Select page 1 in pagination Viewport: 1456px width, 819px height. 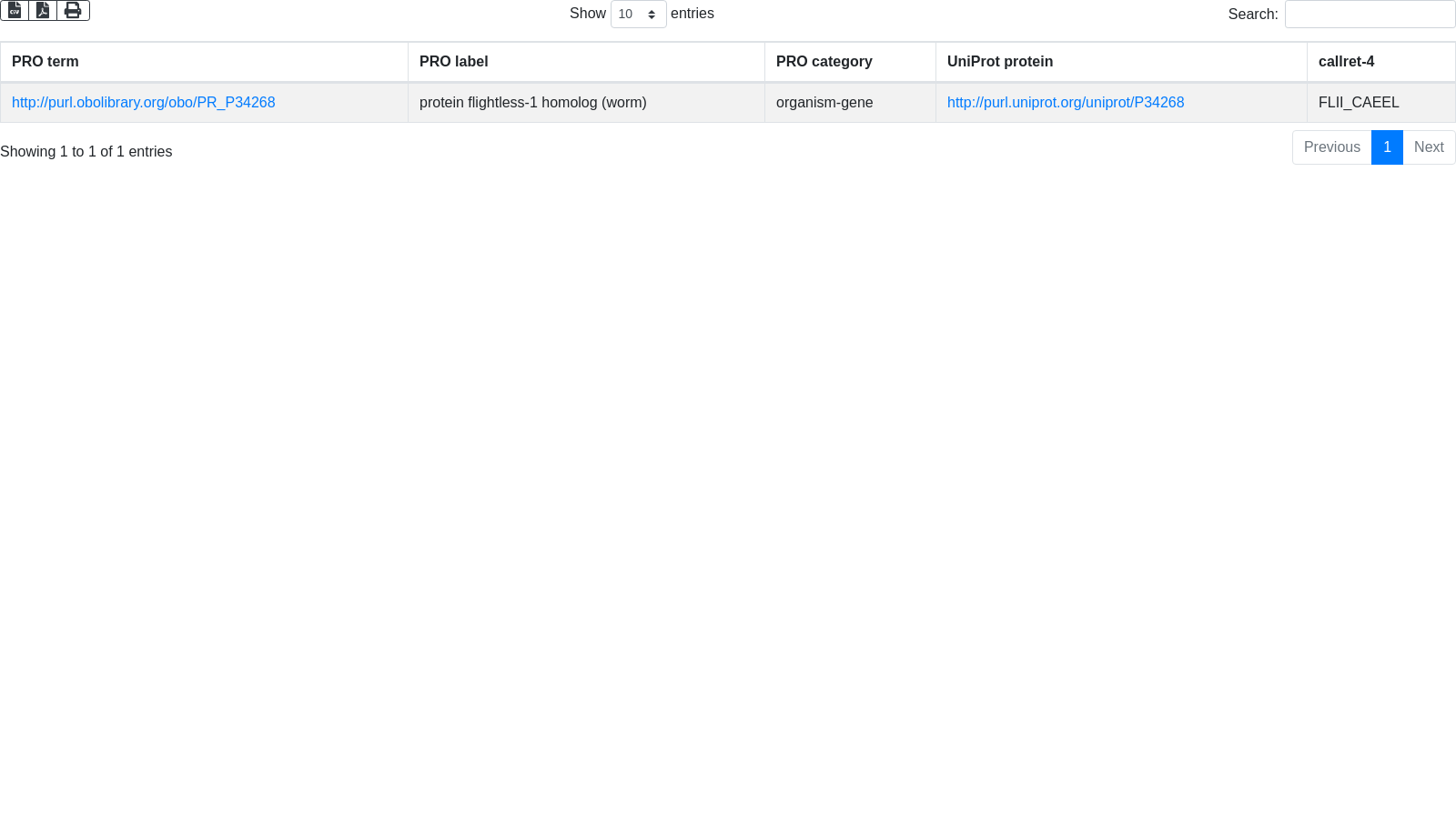coord(1387,147)
